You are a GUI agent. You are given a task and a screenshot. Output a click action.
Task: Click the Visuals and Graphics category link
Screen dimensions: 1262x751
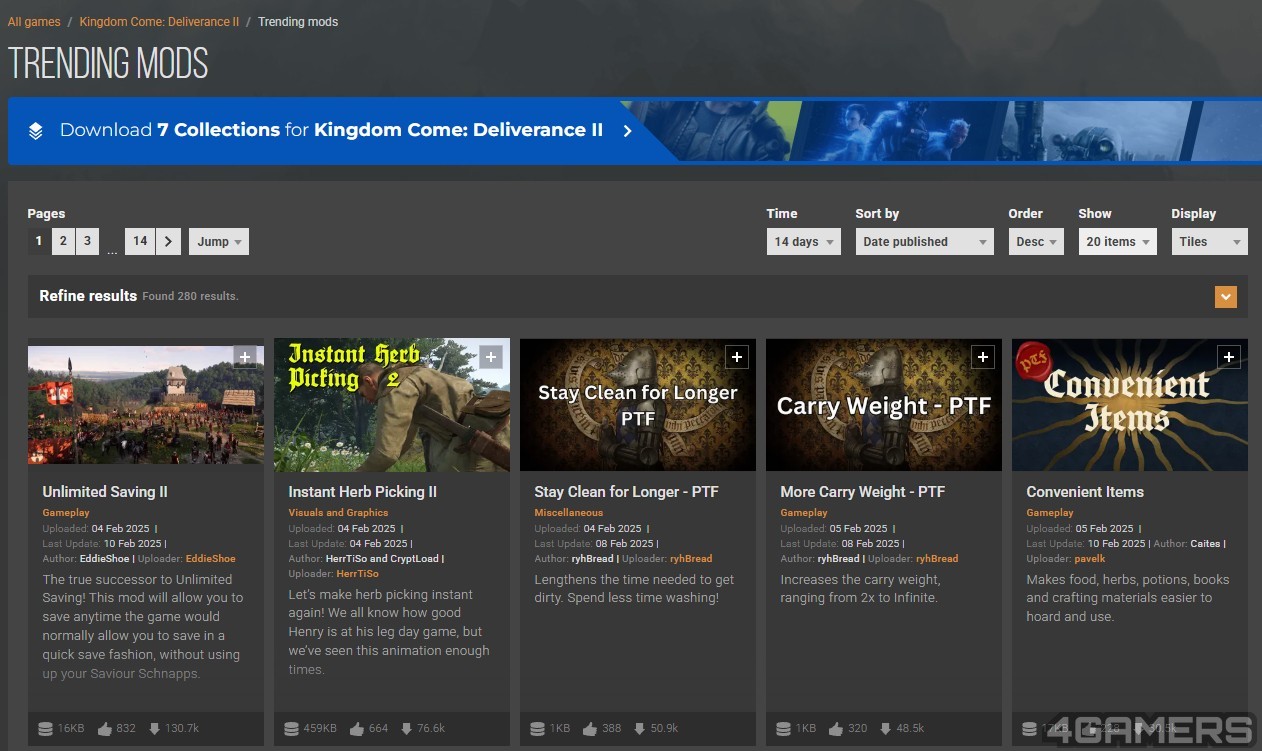click(x=338, y=513)
